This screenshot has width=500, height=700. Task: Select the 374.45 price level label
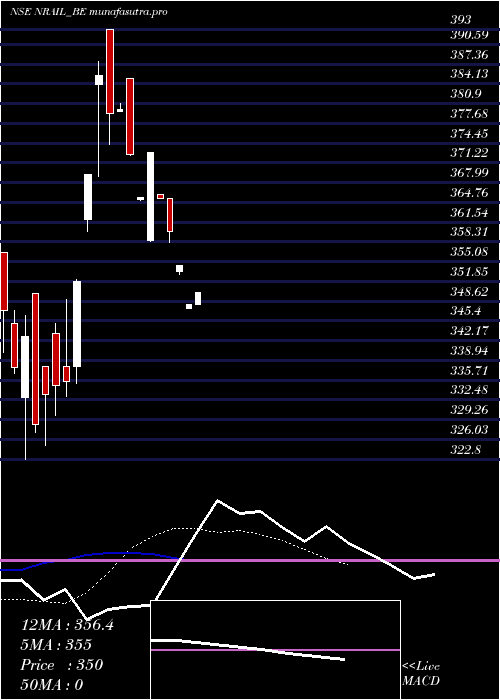click(469, 133)
